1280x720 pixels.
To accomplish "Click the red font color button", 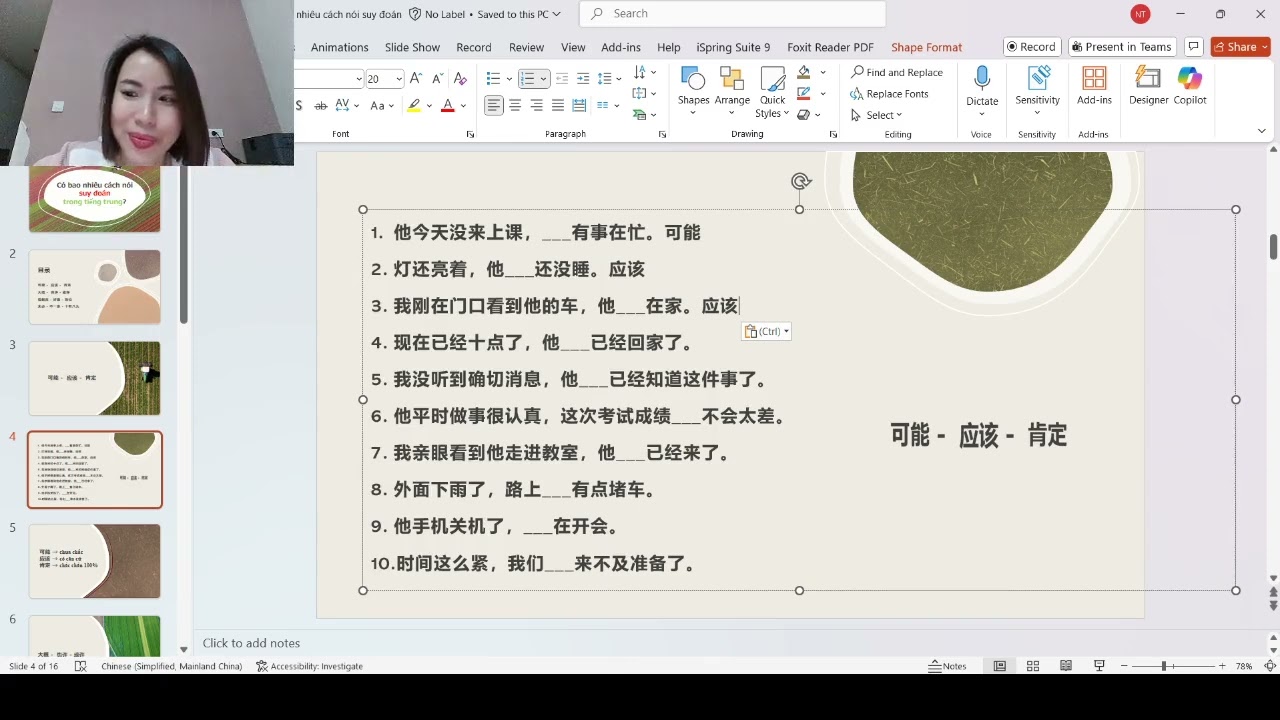I will pos(448,105).
